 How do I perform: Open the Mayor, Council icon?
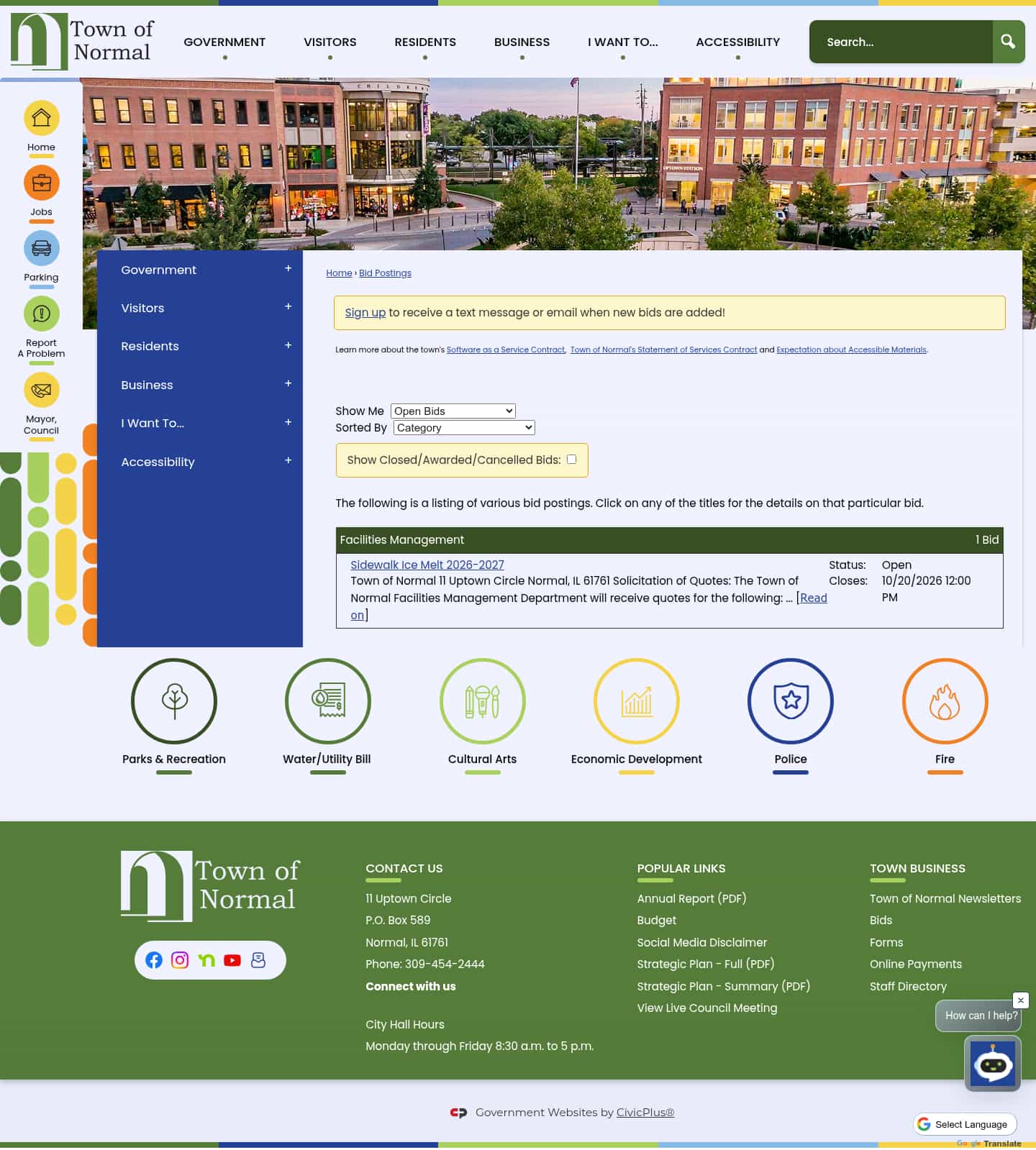(41, 390)
